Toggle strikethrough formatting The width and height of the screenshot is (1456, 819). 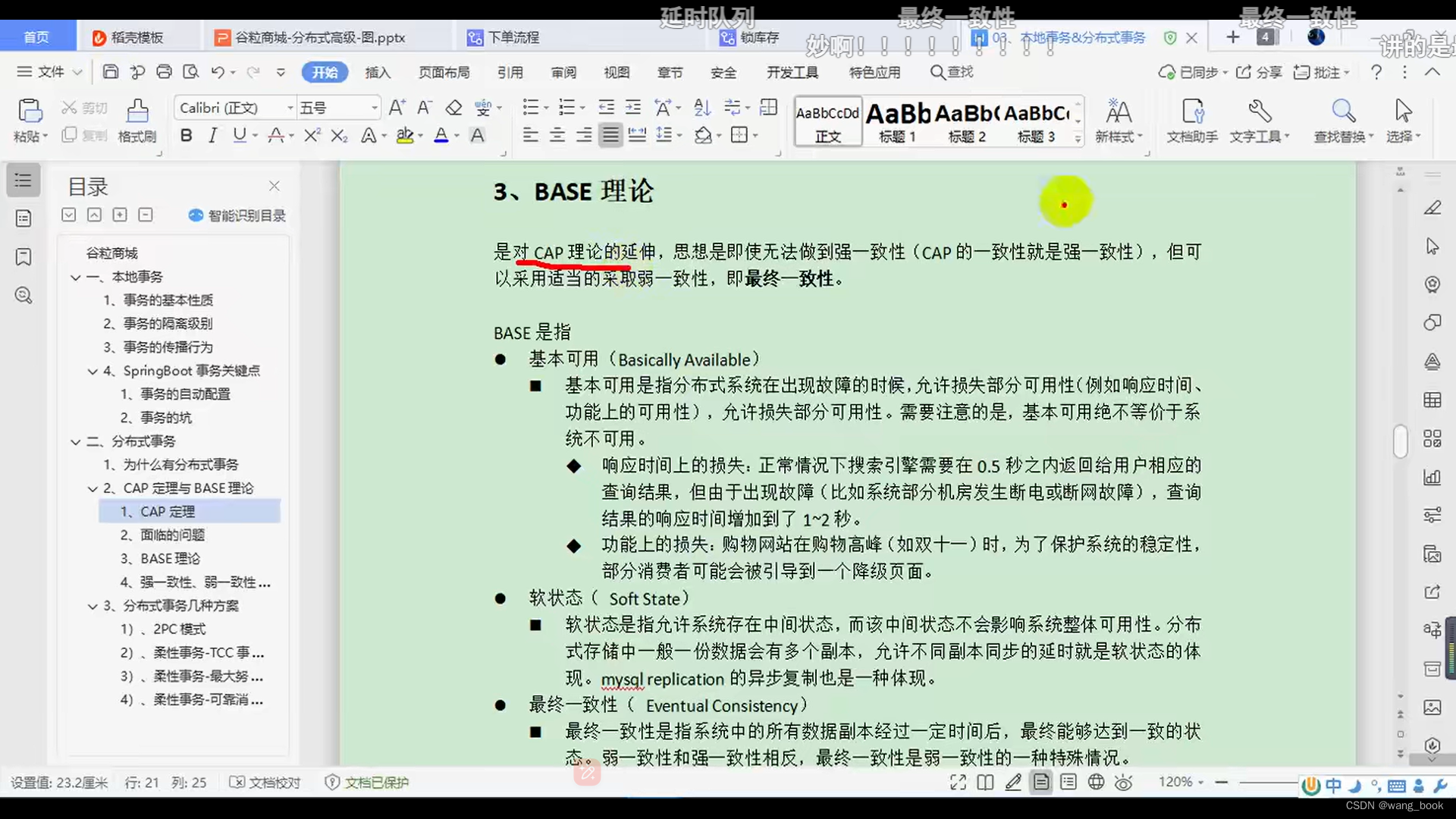click(x=275, y=136)
